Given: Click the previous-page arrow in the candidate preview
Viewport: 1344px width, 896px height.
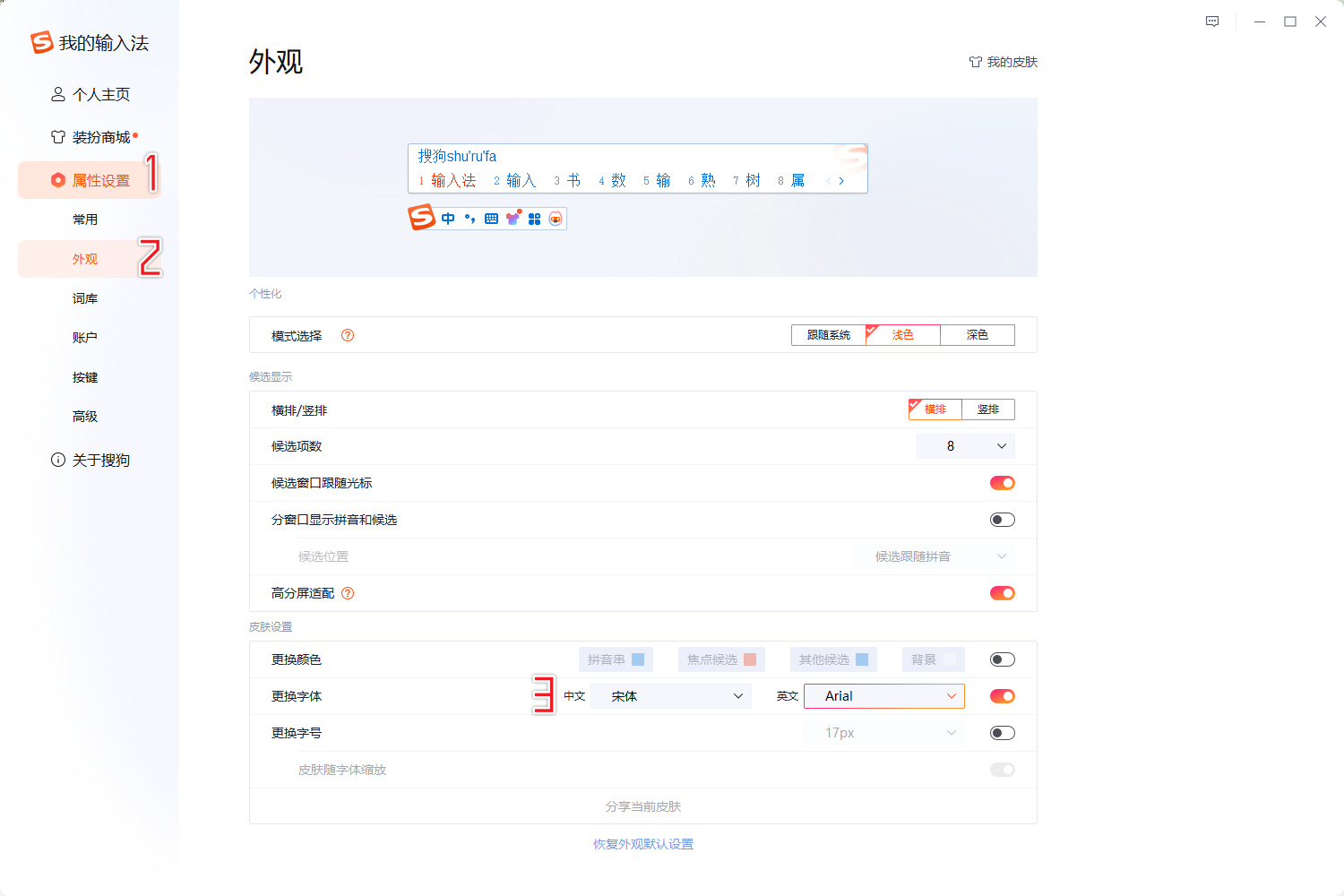Looking at the screenshot, I should [x=829, y=181].
